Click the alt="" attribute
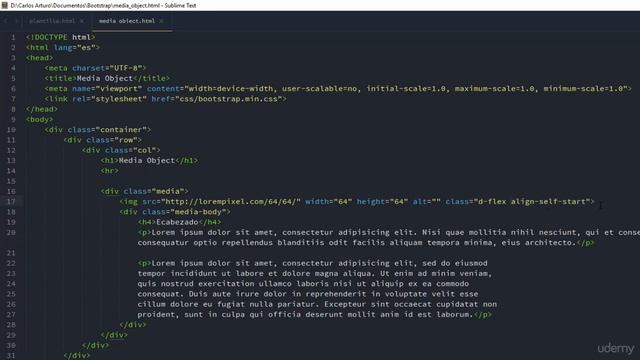Image resolution: width=640 pixels, height=360 pixels. tap(427, 202)
